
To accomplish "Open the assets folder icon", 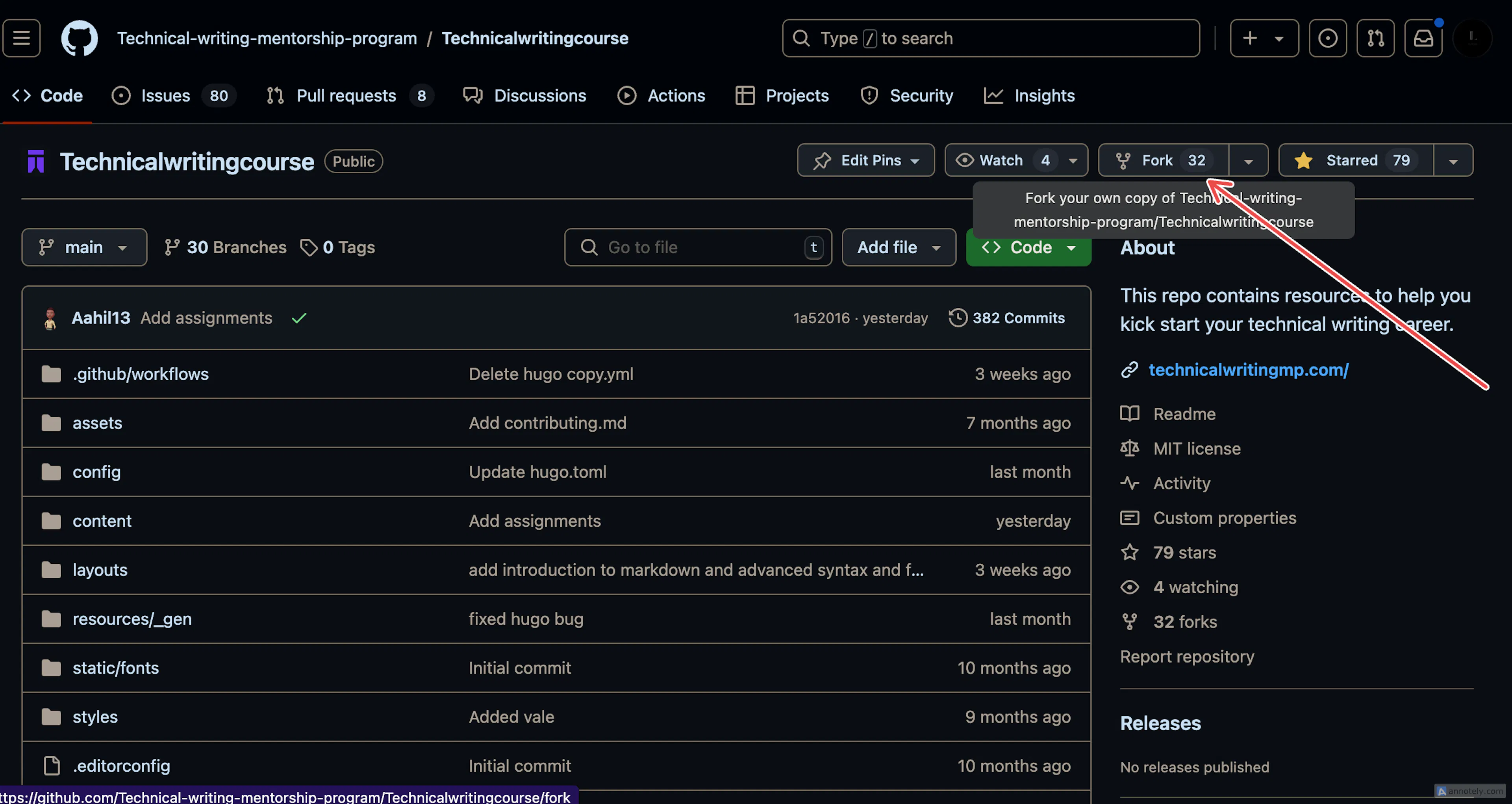I will [51, 423].
